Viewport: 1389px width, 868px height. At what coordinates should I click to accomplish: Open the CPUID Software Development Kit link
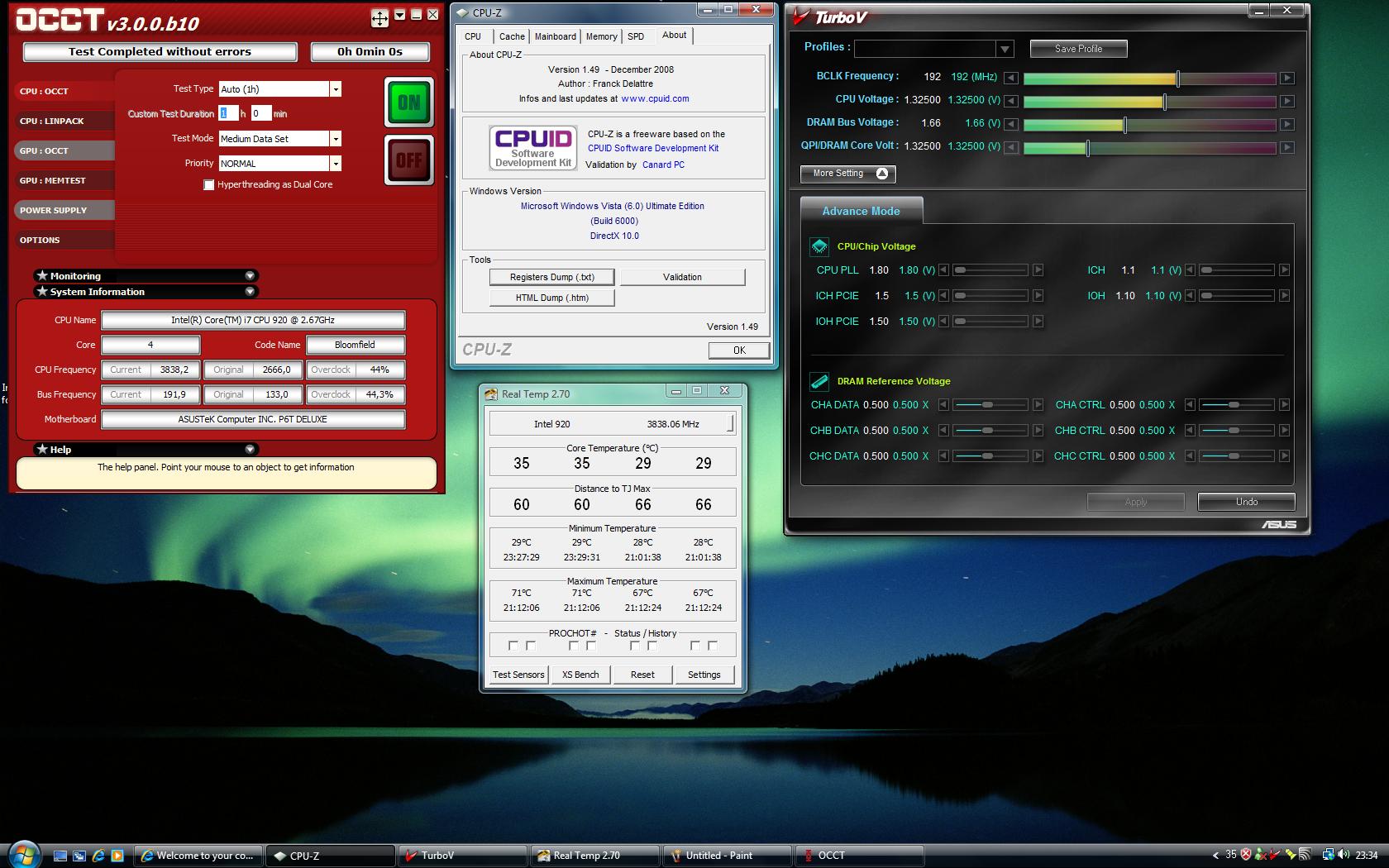653,149
